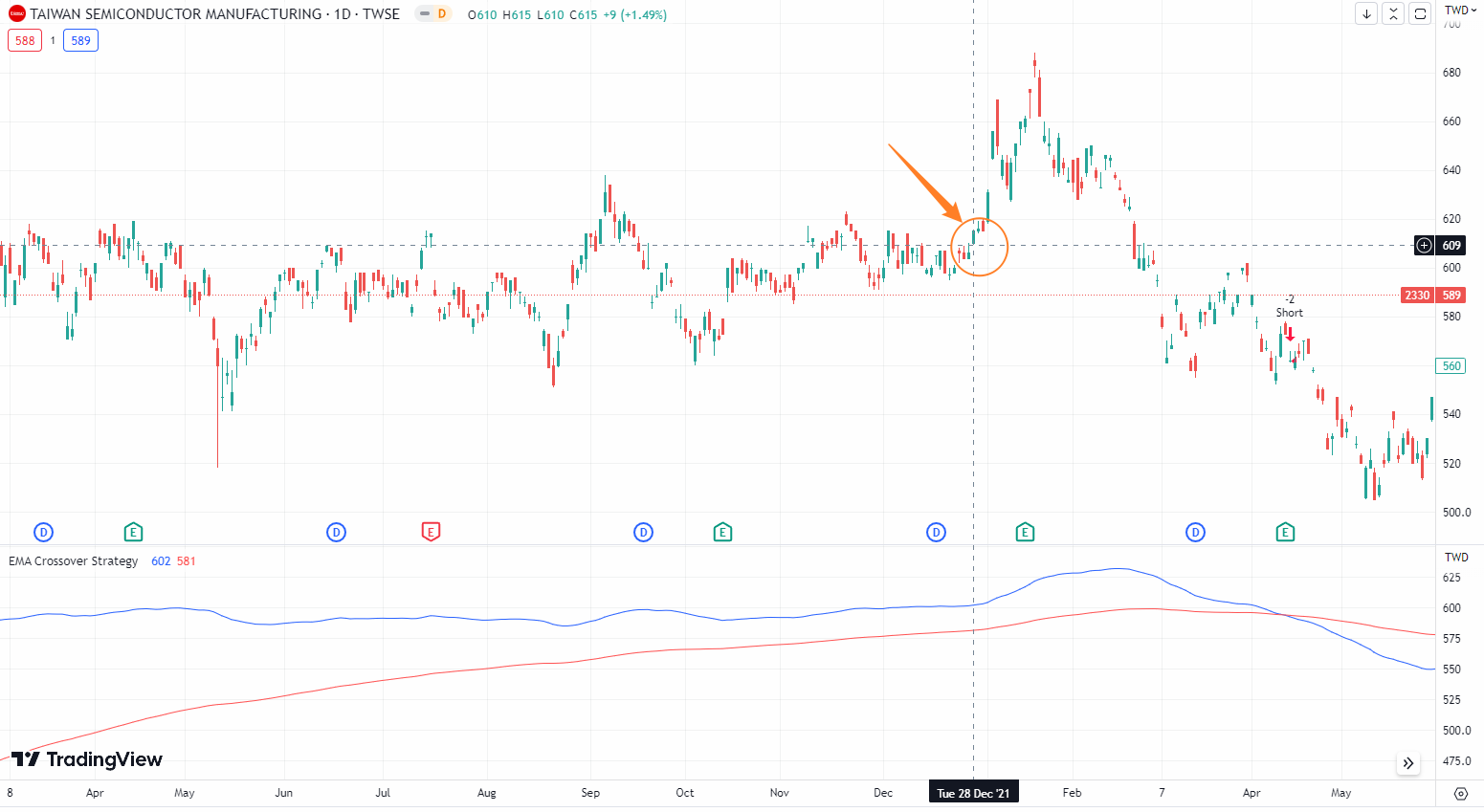The width and height of the screenshot is (1484, 812).
Task: Click the red Short trade arrow marker
Action: click(x=1290, y=337)
